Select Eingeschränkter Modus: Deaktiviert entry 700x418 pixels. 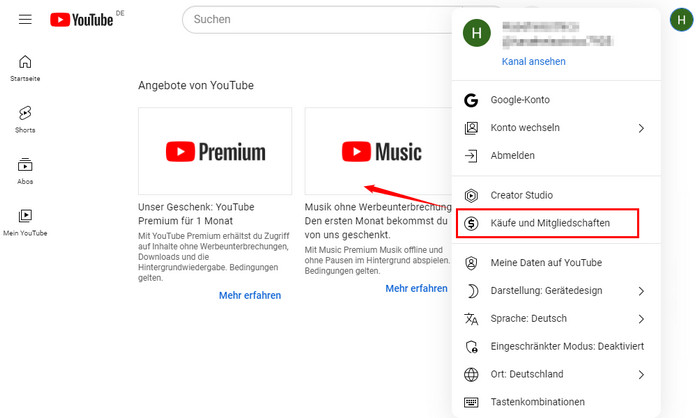(556, 346)
